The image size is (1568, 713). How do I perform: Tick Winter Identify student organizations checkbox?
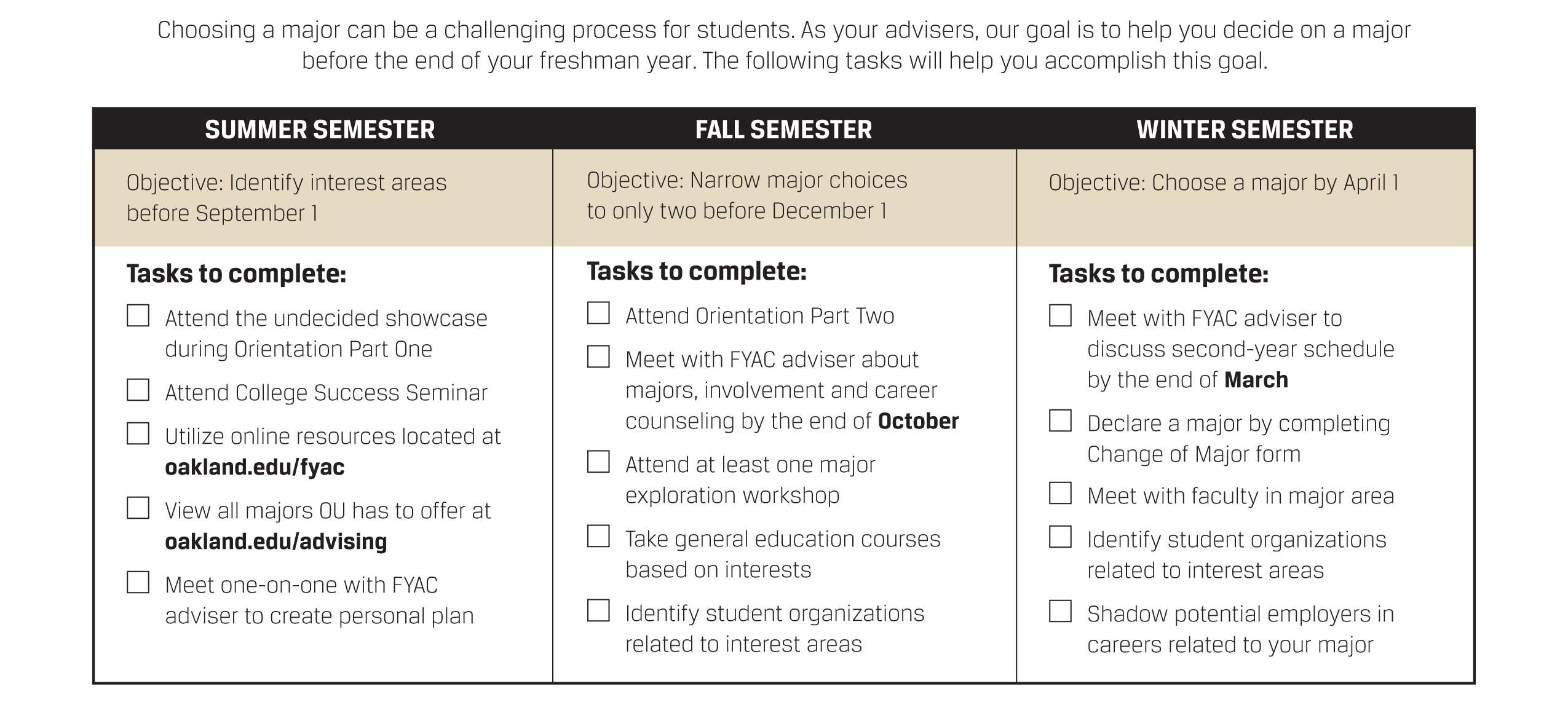coord(1060,537)
